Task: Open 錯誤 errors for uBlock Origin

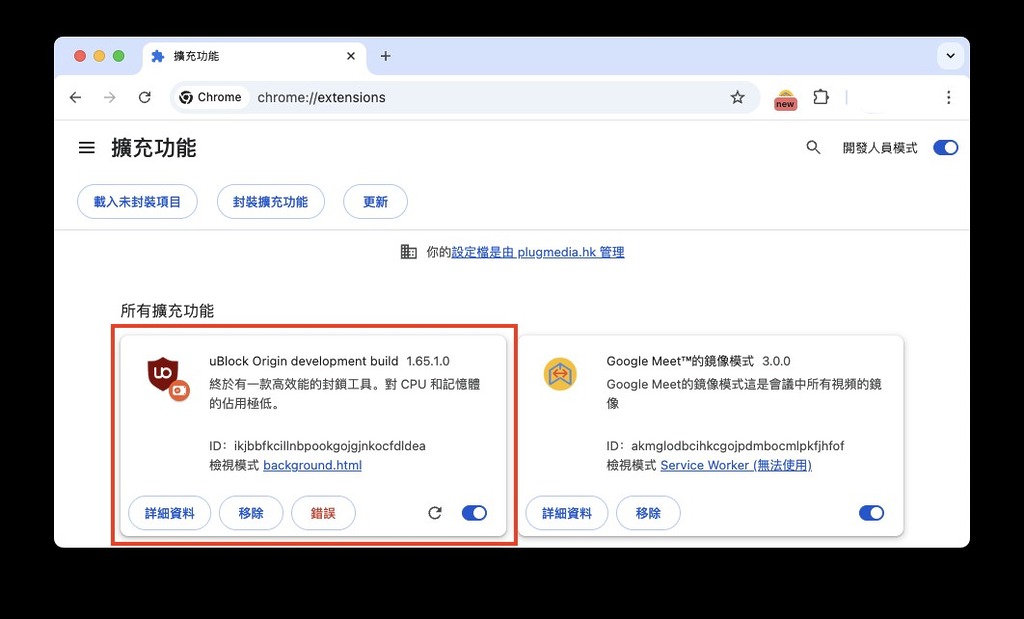Action: 323,513
